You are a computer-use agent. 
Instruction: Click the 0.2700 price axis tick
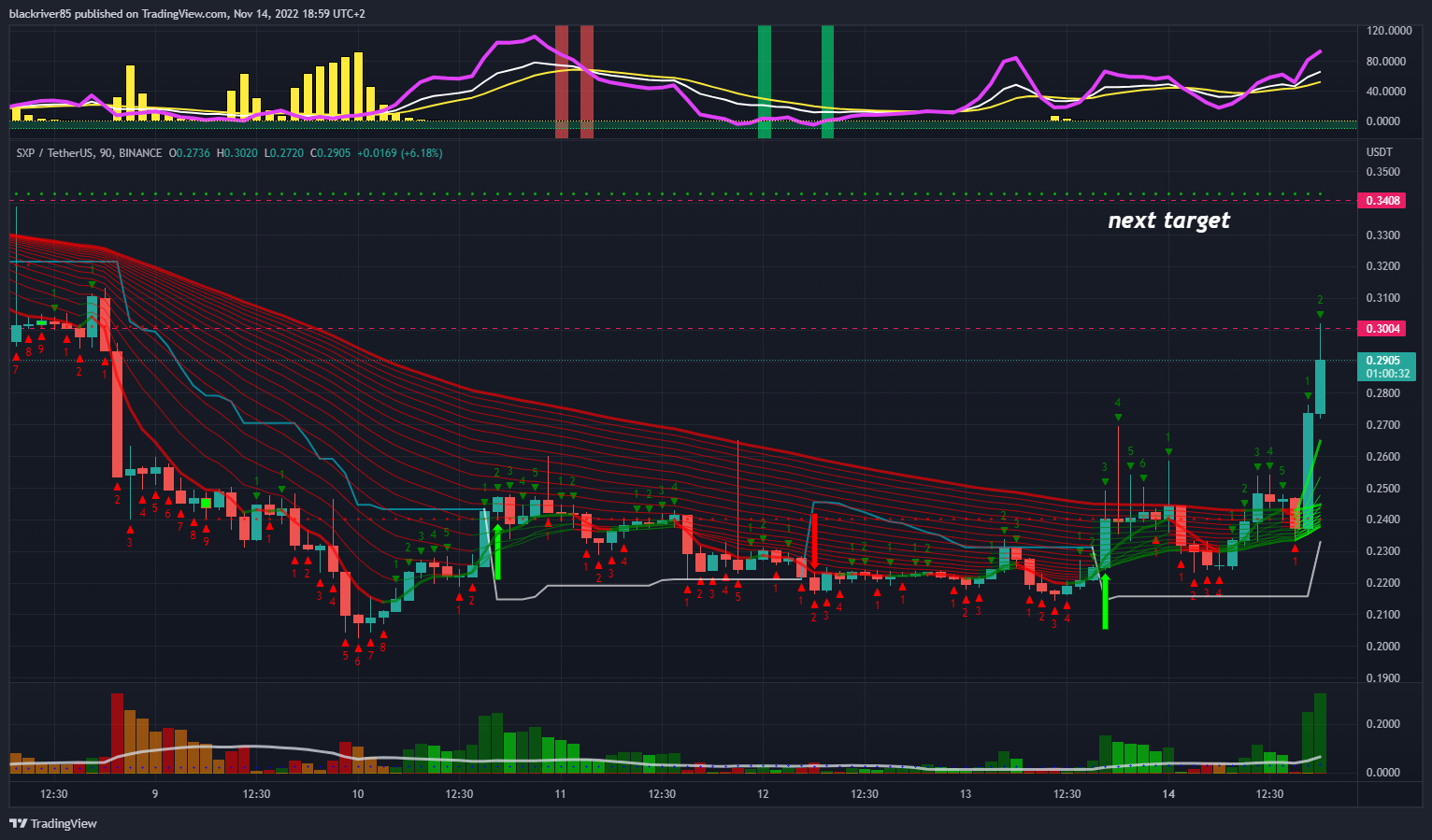click(x=1383, y=426)
